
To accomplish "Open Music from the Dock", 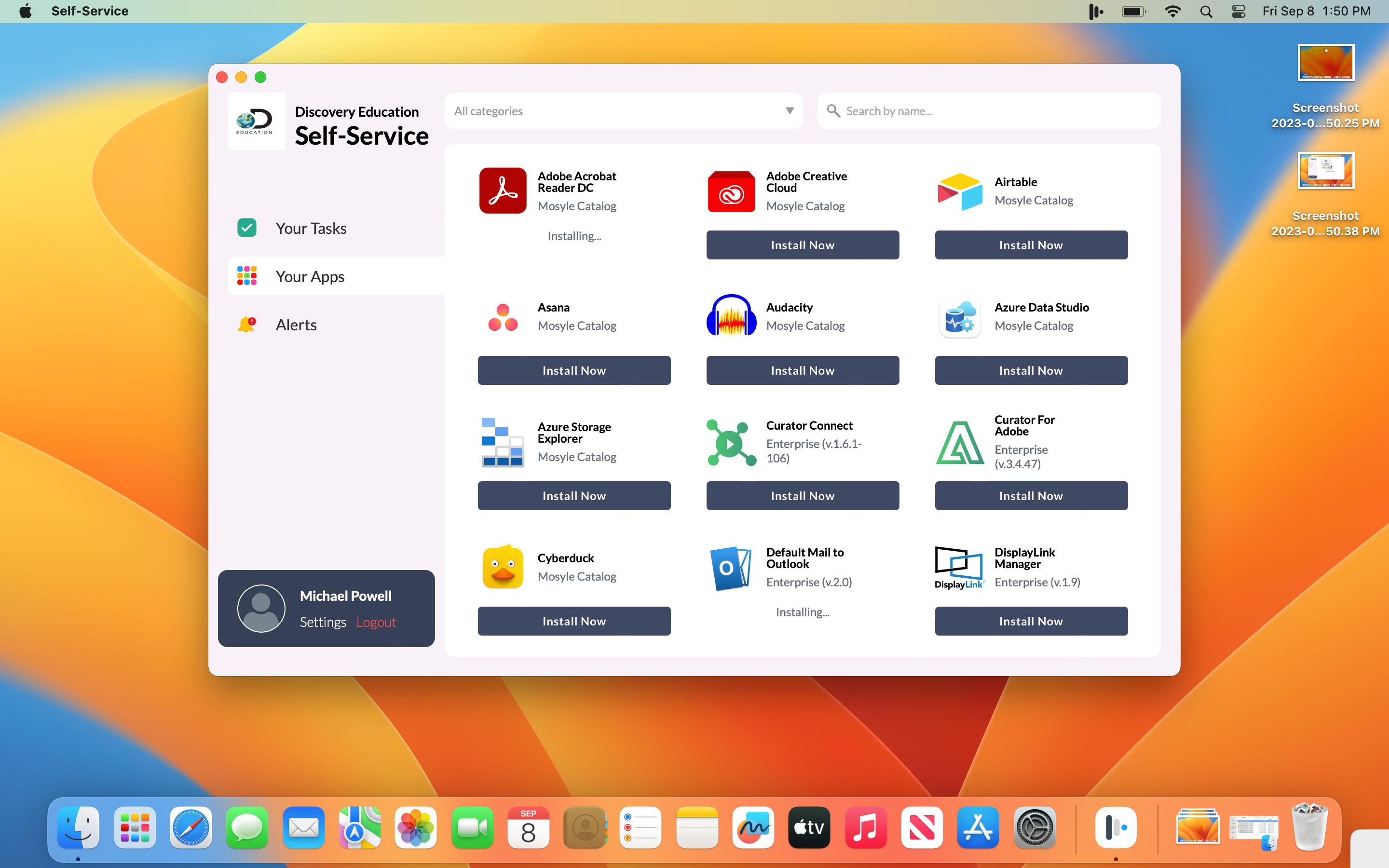I will pyautogui.click(x=866, y=827).
